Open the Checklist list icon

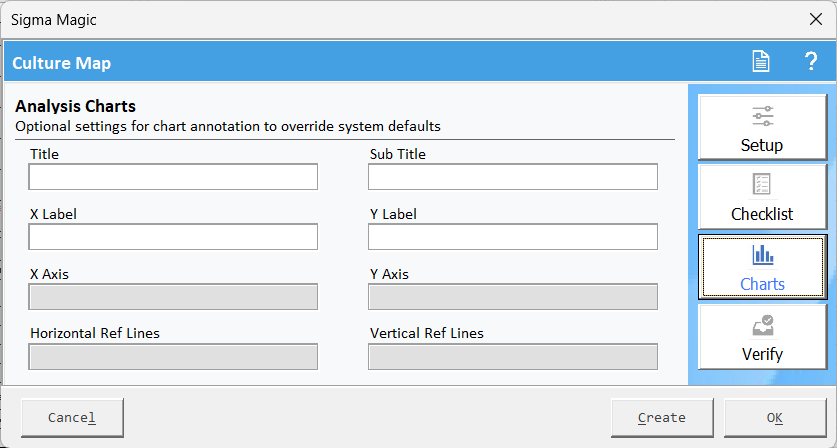pos(762,184)
